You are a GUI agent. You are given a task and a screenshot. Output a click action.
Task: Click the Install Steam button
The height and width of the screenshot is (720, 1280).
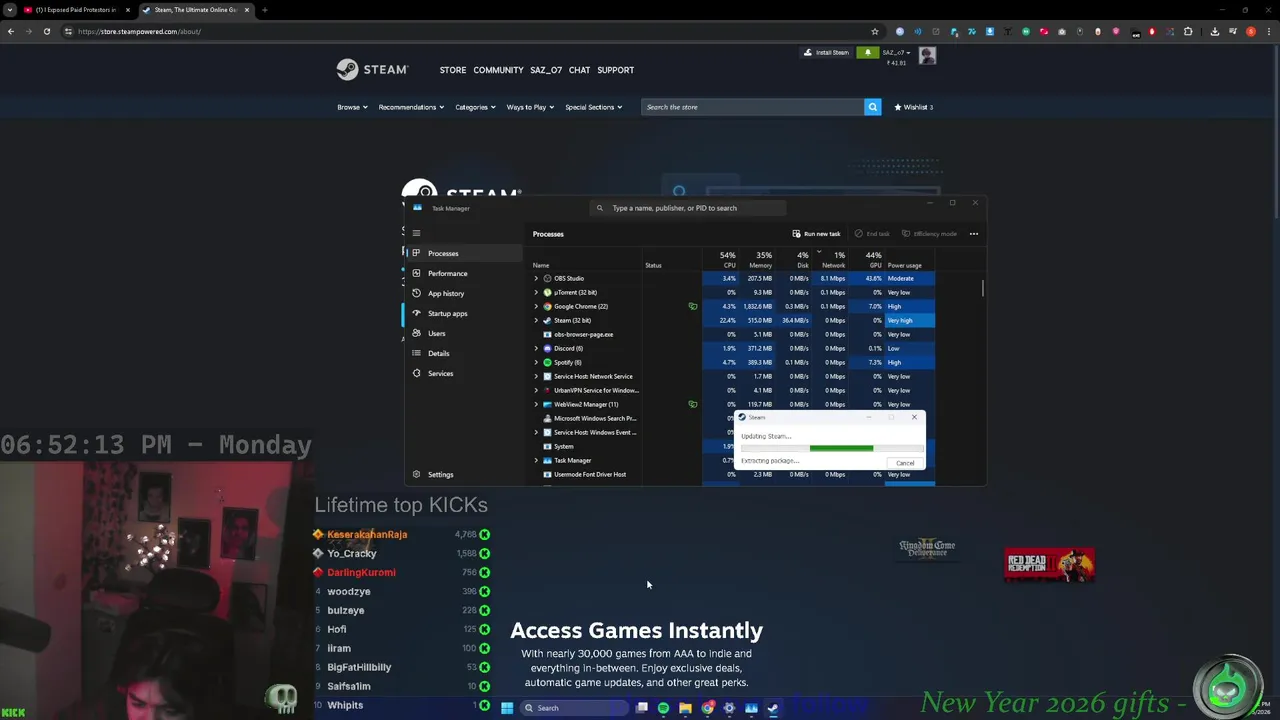click(x=826, y=53)
